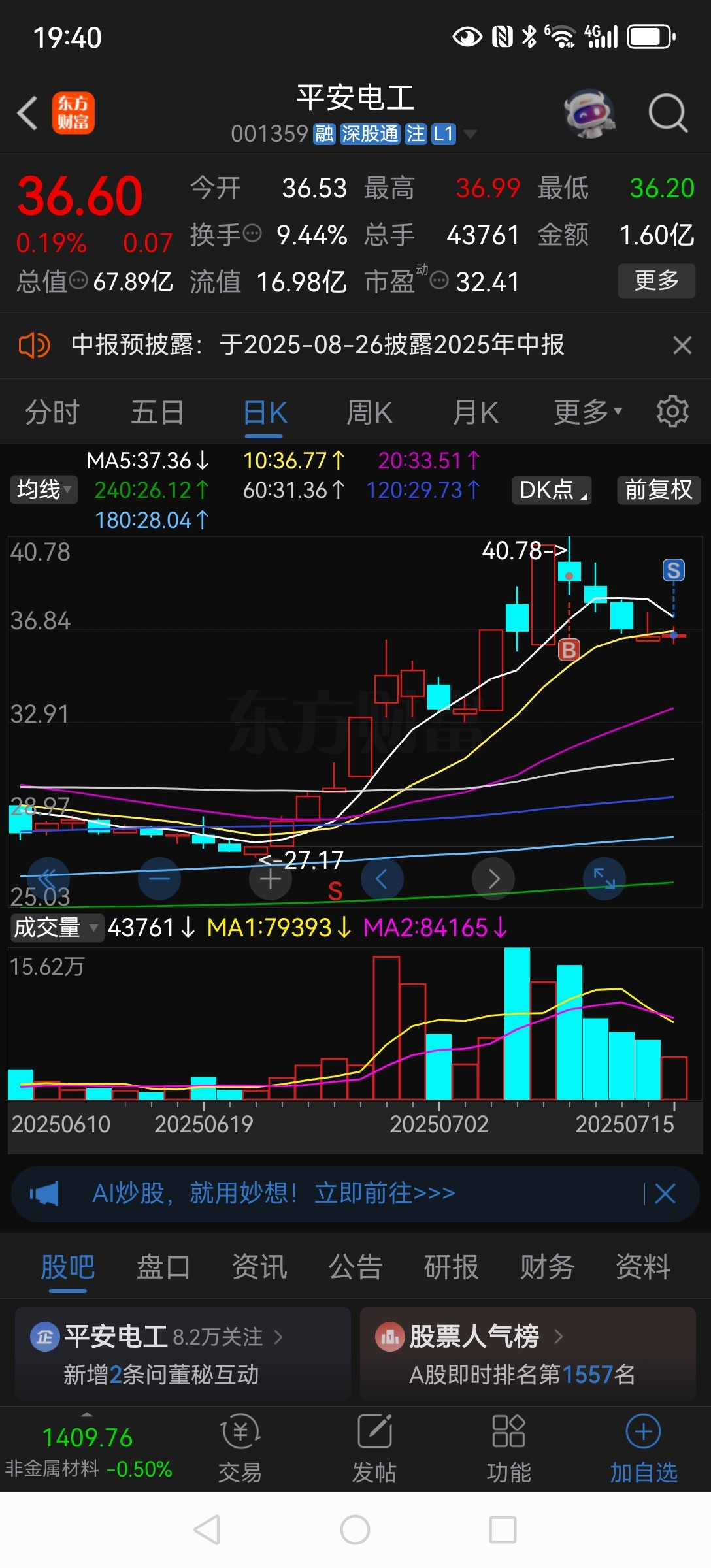Image resolution: width=711 pixels, height=1568 pixels.
Task: Open 平安电工 8.2万关注 card chevron
Action: tap(278, 1337)
